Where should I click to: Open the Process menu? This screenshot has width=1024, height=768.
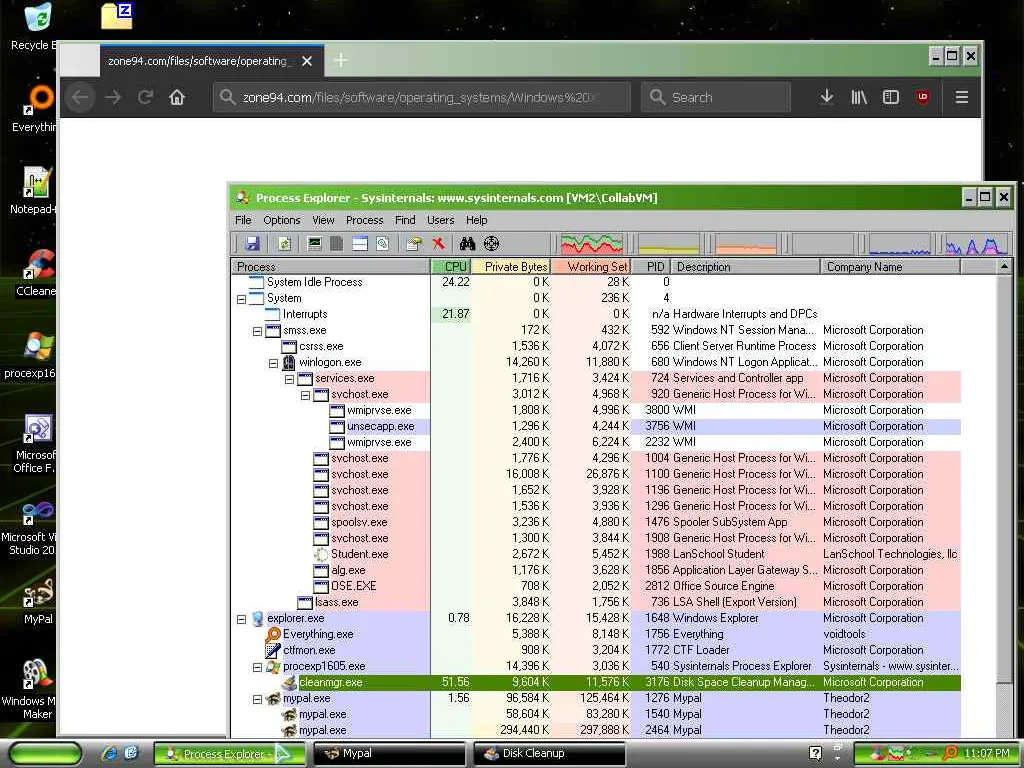point(364,220)
